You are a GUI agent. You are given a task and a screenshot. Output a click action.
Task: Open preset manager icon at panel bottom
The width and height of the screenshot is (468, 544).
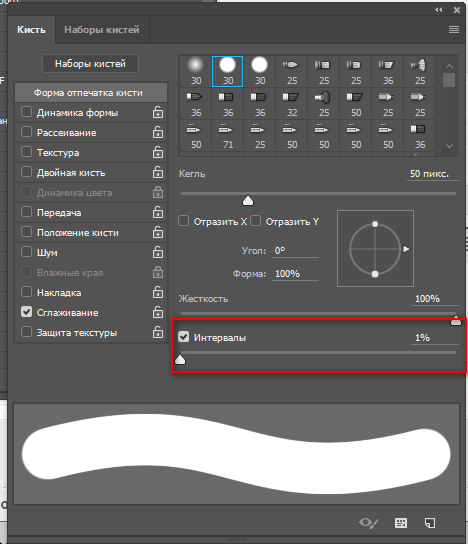401,523
